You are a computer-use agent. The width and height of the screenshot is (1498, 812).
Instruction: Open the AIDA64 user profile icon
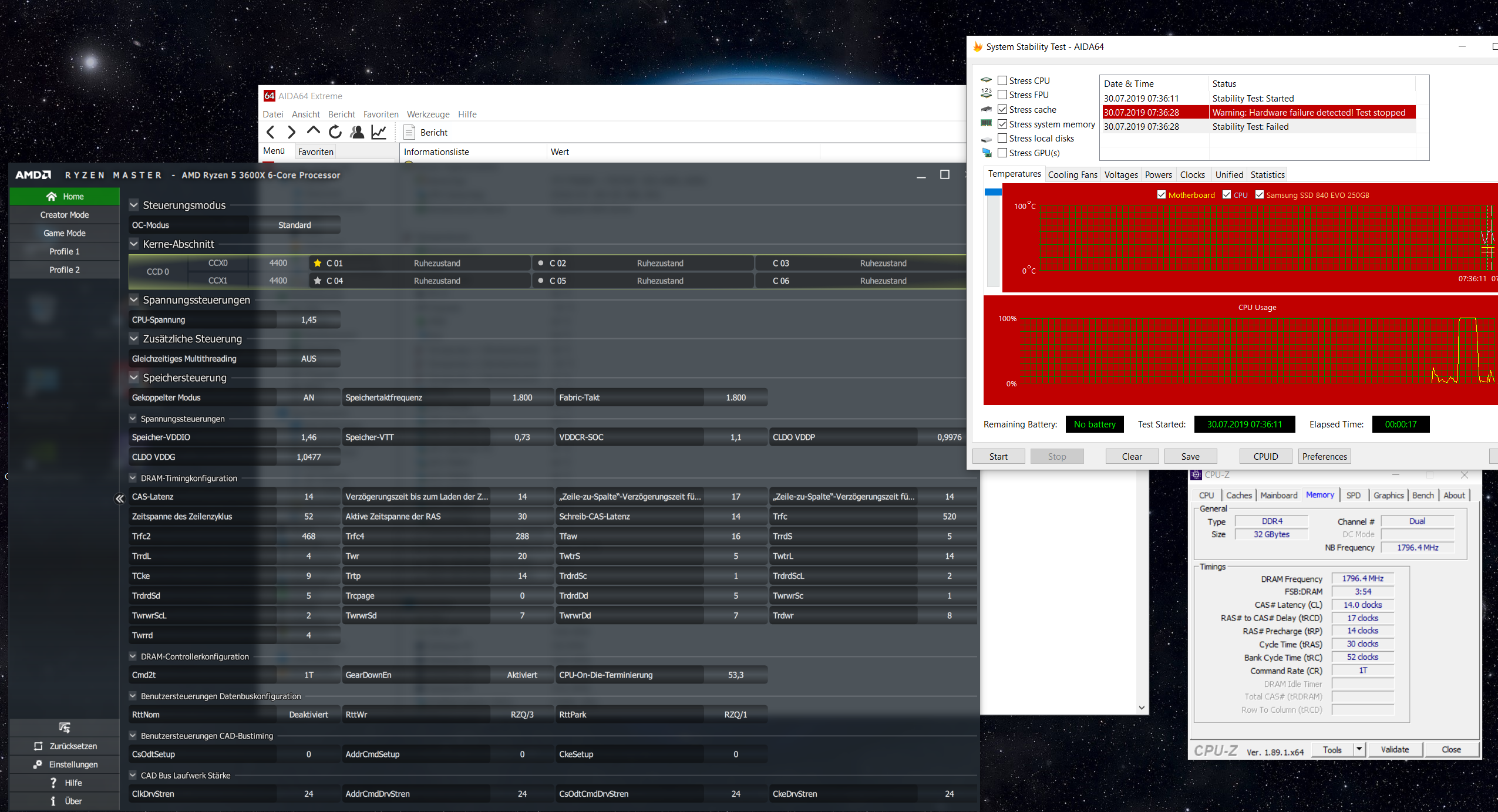click(356, 132)
